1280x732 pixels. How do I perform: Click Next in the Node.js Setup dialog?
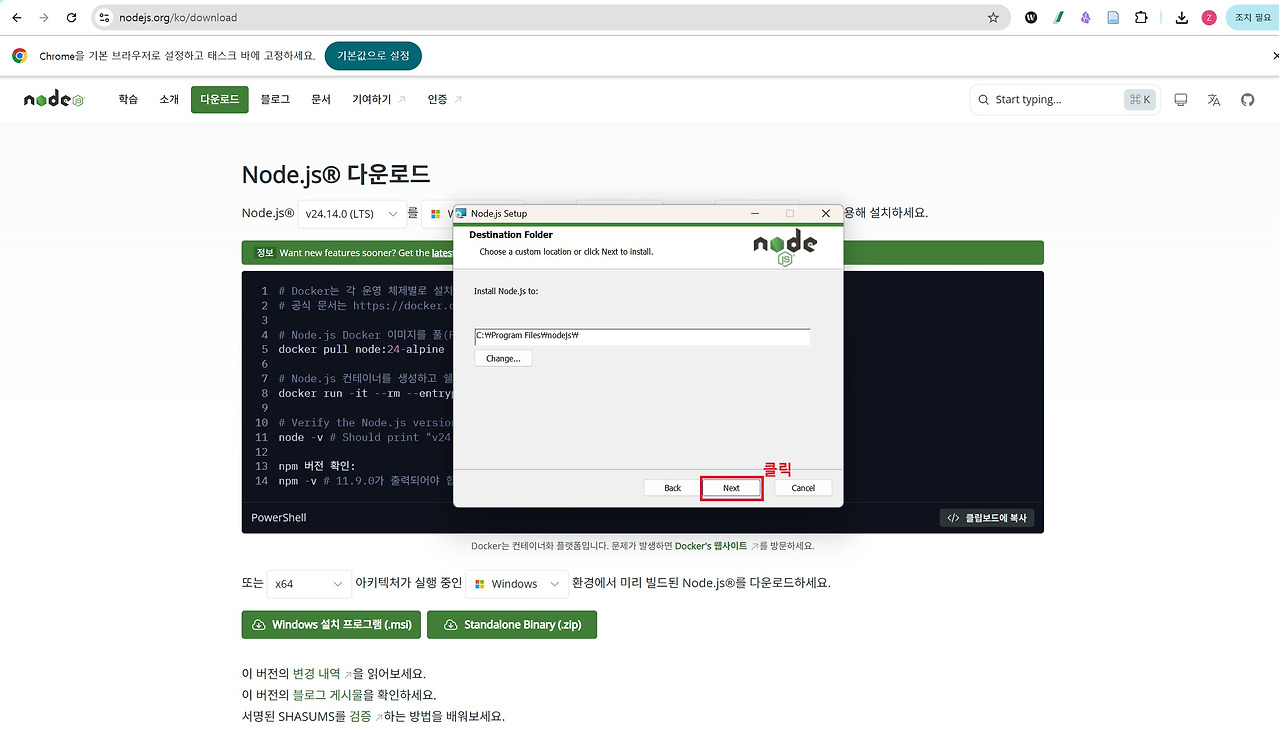pyautogui.click(x=731, y=488)
